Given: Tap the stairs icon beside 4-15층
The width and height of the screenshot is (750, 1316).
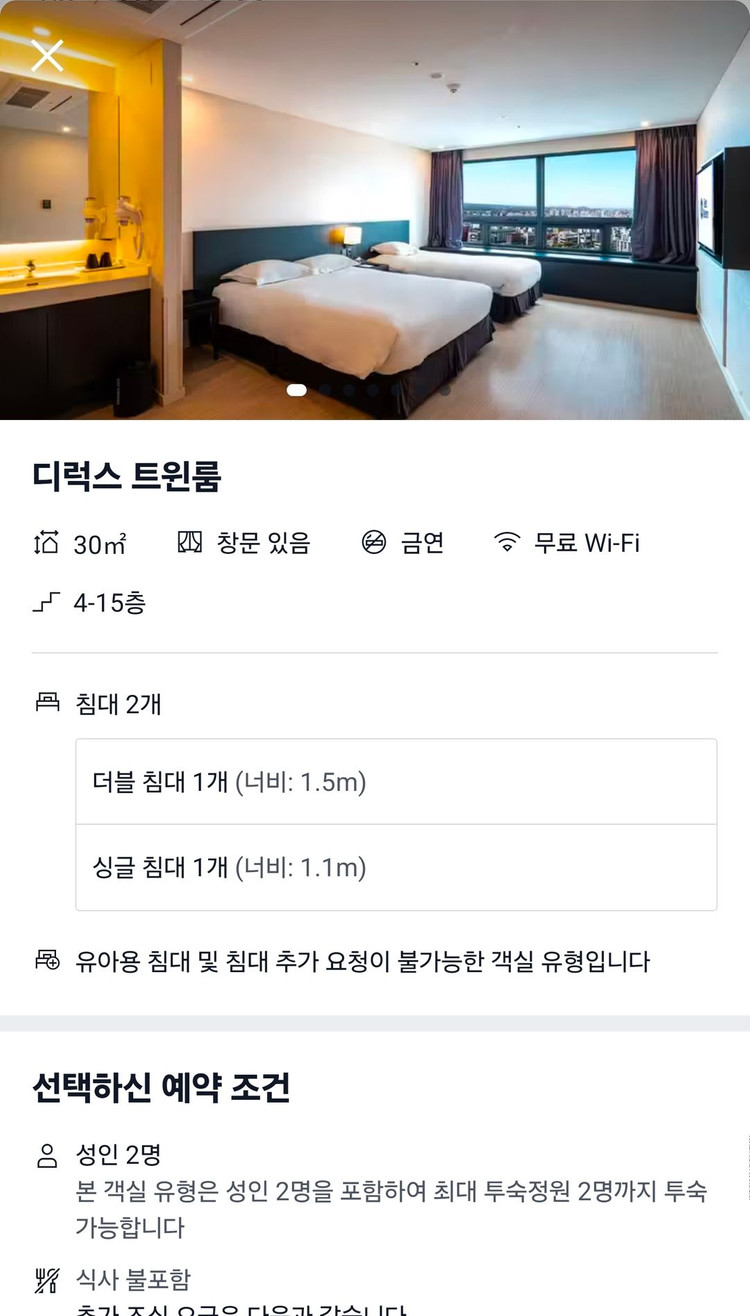Looking at the screenshot, I should click(x=46, y=603).
